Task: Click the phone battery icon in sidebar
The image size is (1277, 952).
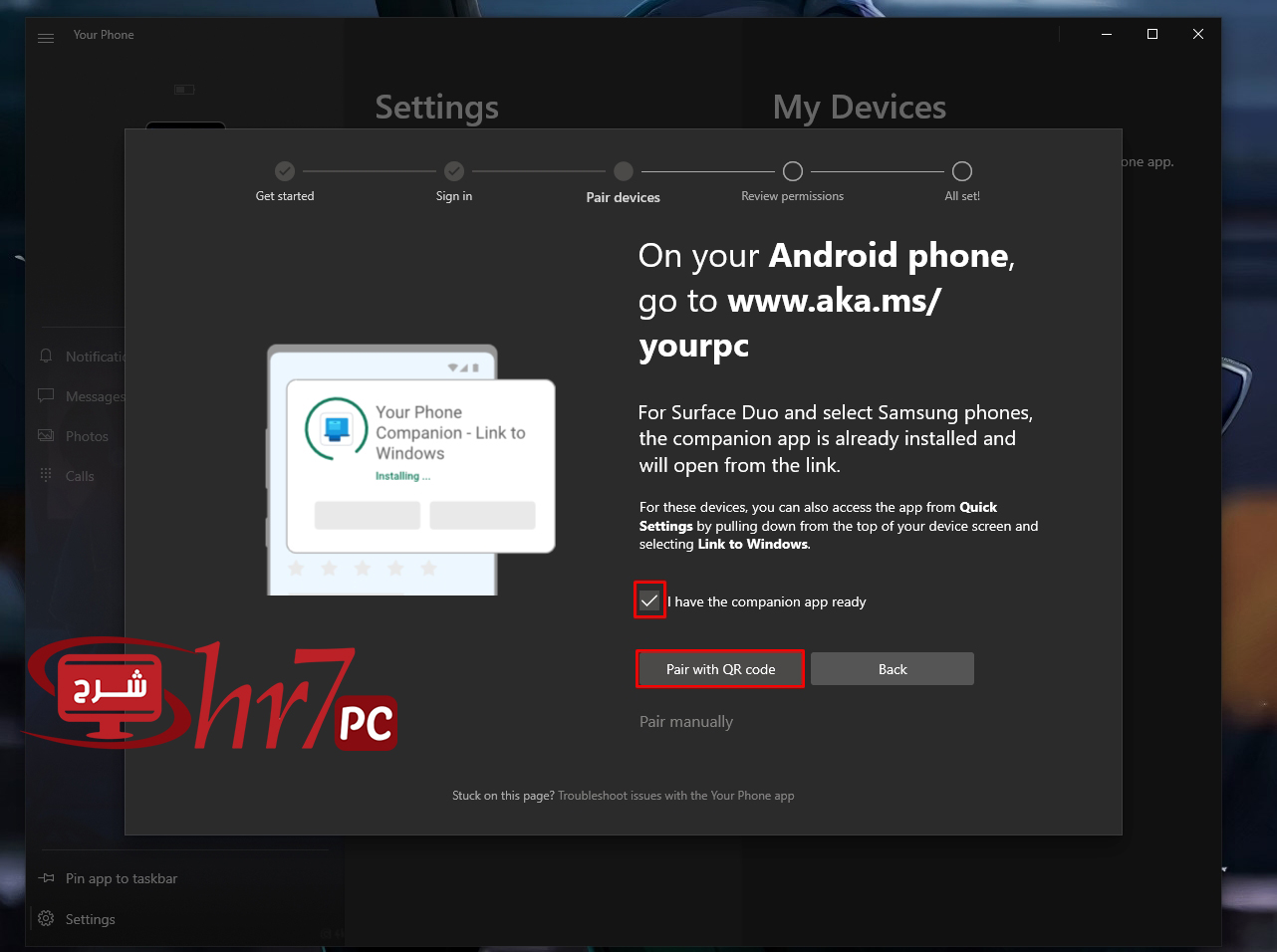Action: (184, 90)
